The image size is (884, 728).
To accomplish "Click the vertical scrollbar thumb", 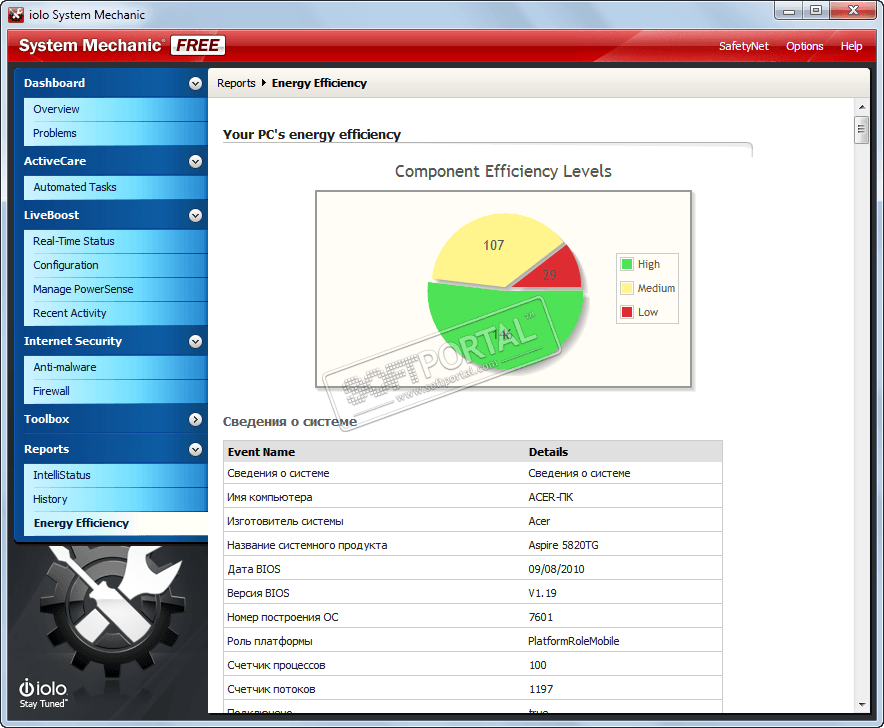I will pos(861,130).
